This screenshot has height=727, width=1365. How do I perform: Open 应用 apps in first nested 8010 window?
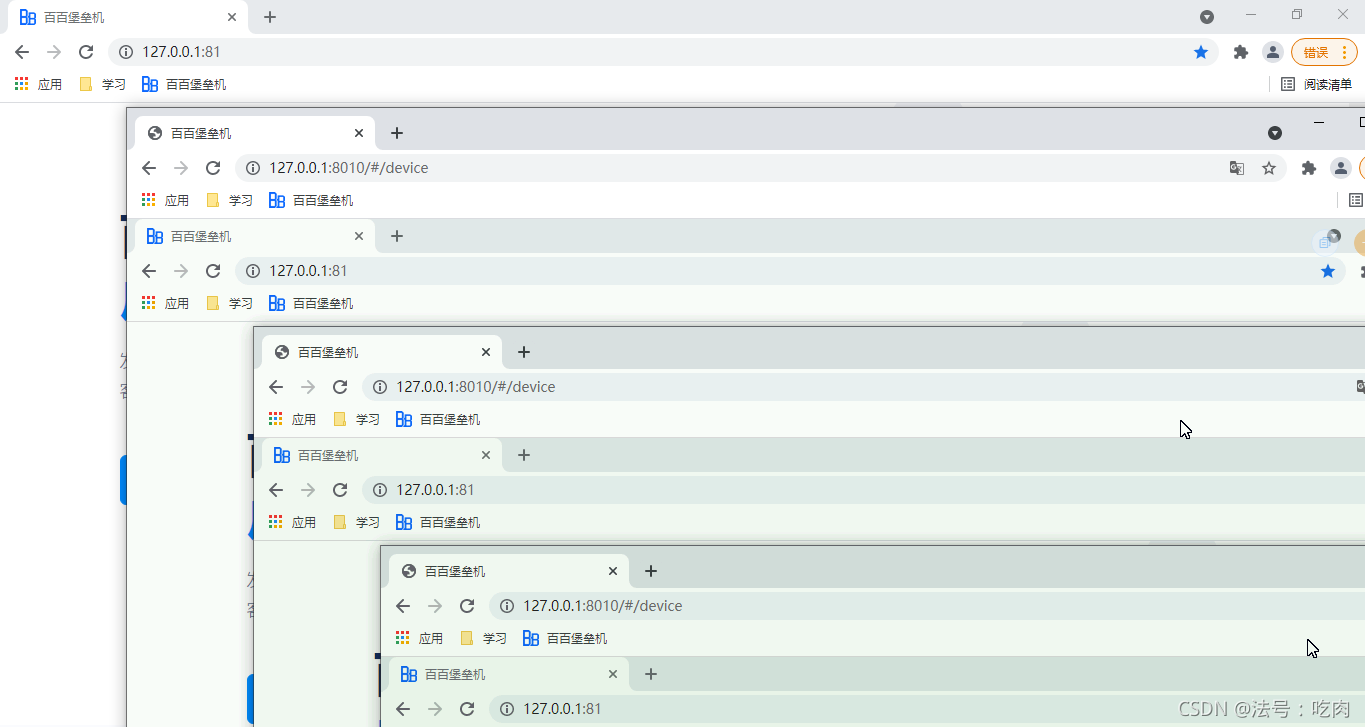pos(166,200)
